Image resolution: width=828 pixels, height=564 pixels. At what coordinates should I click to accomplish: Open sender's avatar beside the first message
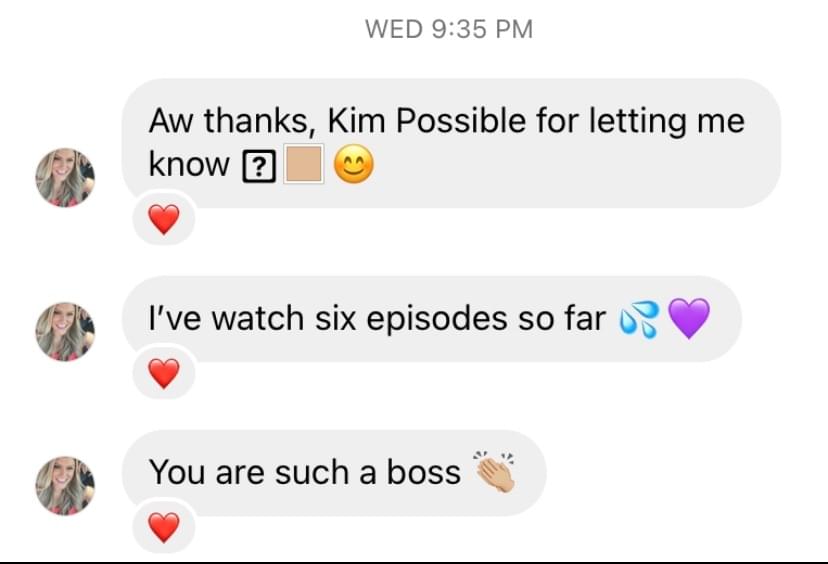pyautogui.click(x=65, y=177)
